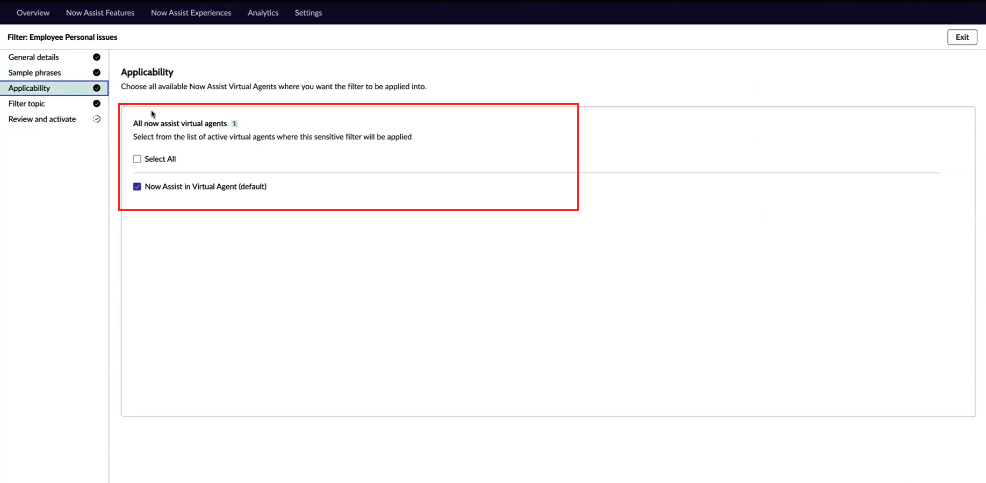This screenshot has width=986, height=483.
Task: Open the Overview tab
Action: coord(33,13)
